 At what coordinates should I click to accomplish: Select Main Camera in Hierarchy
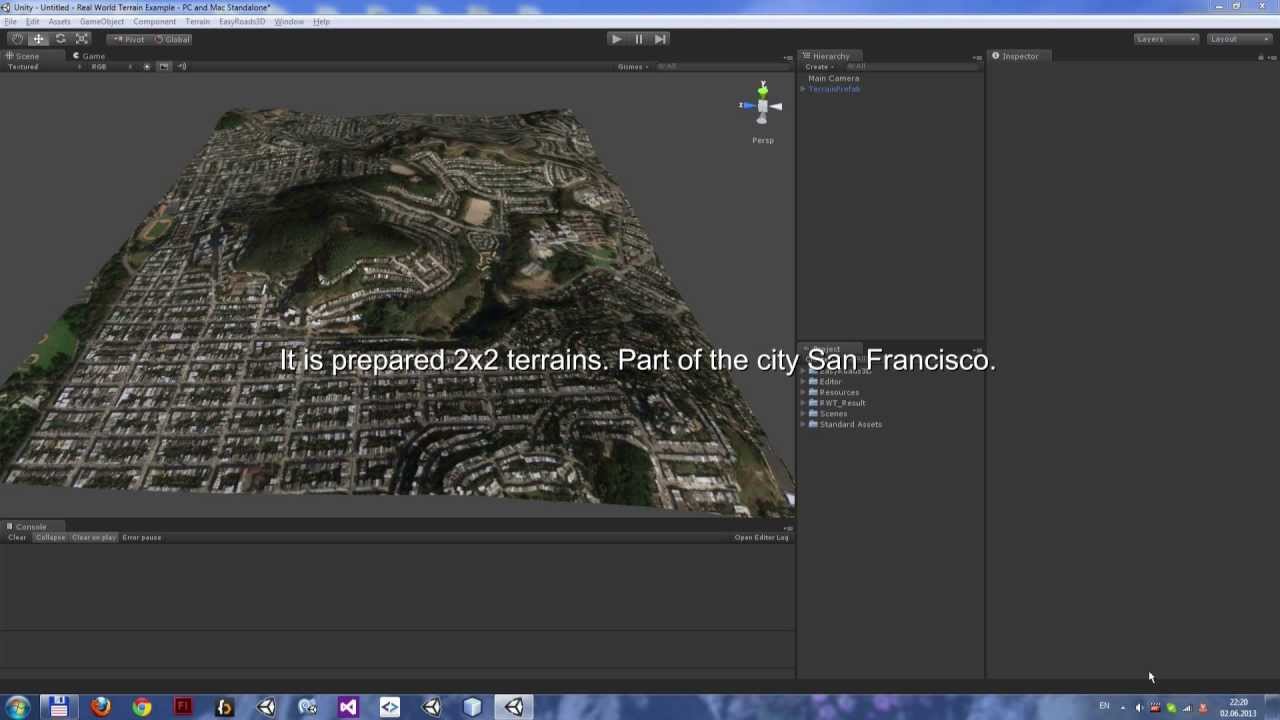coord(833,78)
